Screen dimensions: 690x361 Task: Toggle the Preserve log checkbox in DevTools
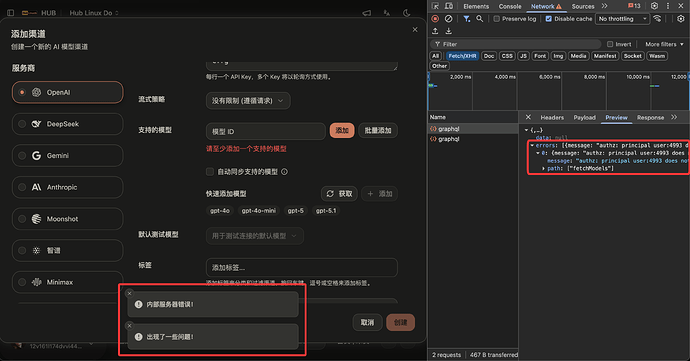tap(496, 19)
